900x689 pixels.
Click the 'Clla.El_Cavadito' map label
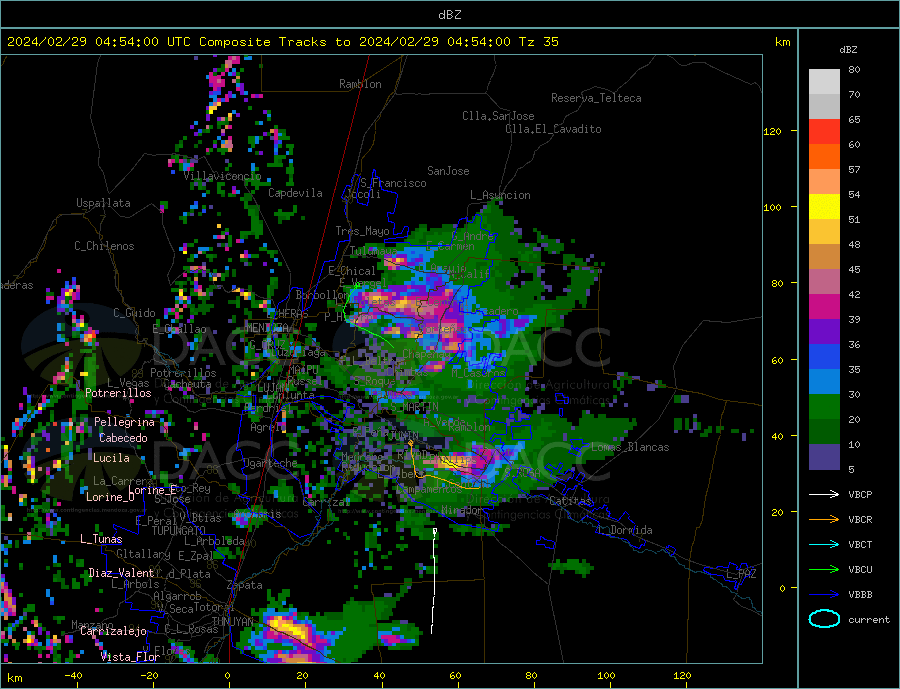tap(553, 129)
